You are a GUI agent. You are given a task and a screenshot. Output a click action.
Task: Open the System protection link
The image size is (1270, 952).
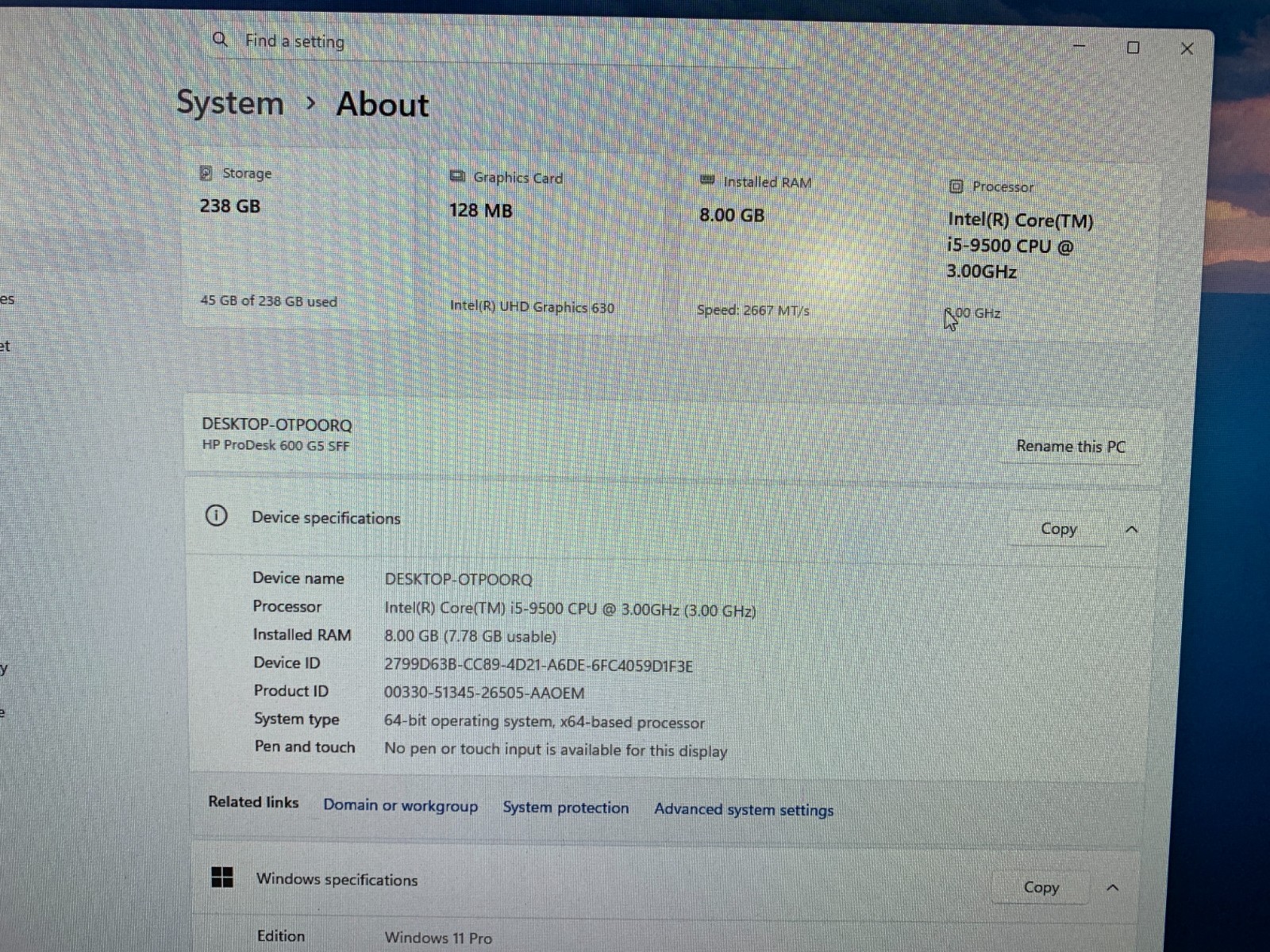(565, 808)
